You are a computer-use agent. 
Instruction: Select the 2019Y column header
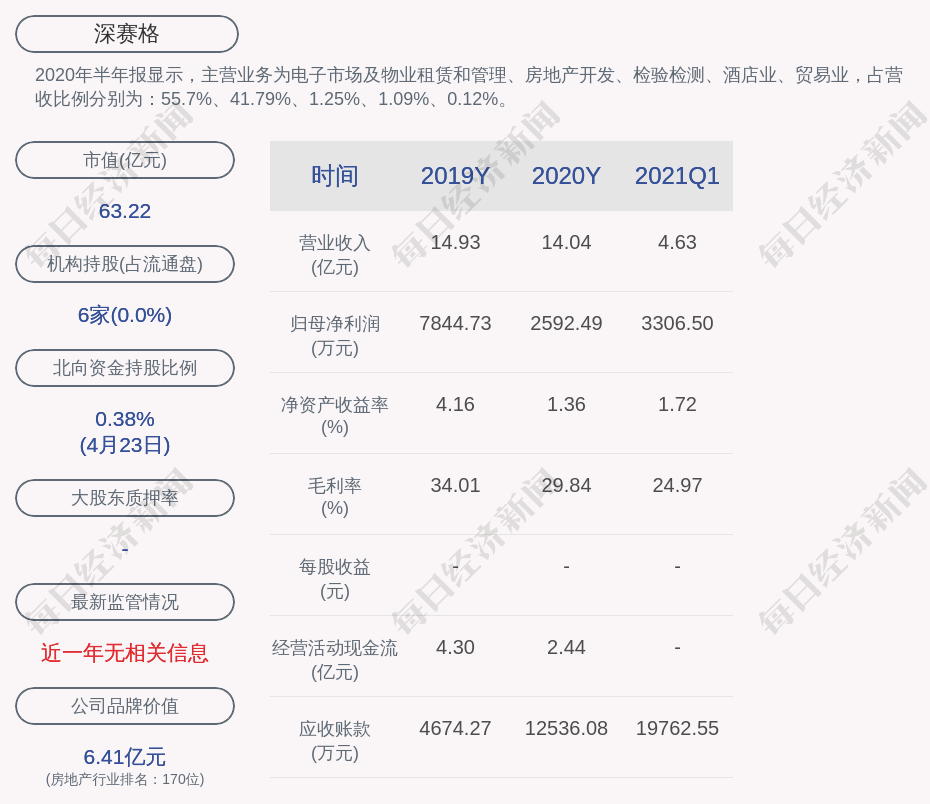(x=455, y=176)
